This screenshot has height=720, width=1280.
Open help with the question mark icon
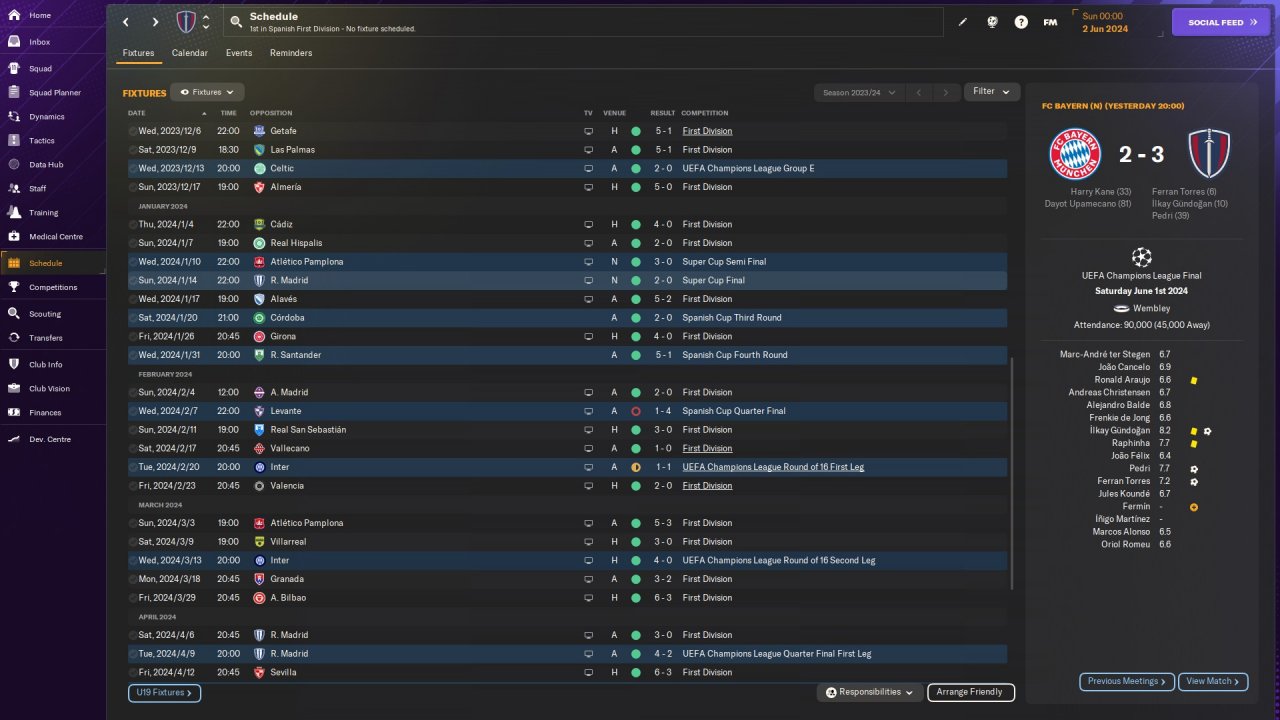click(1021, 22)
